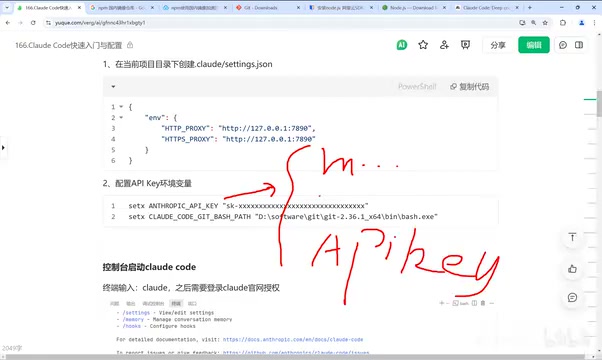Switch to the tab with the cloud icon

click(194, 8)
